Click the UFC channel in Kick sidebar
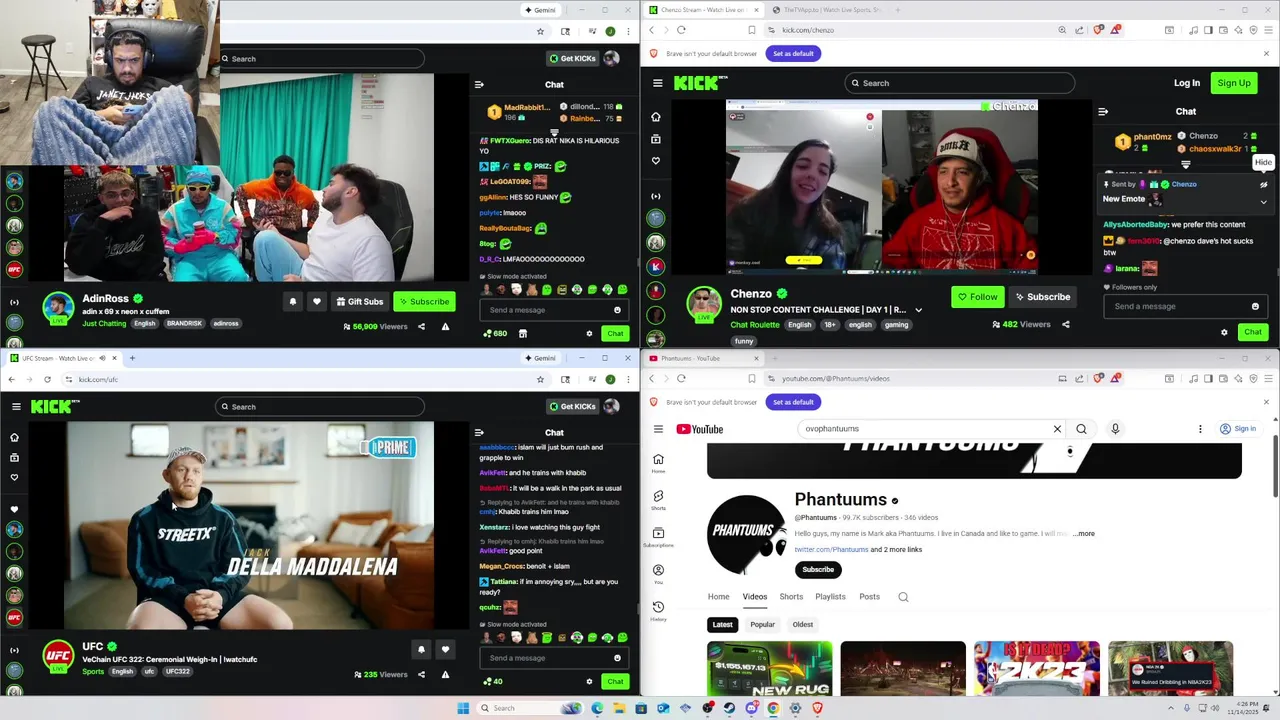The image size is (1280, 720). click(x=14, y=617)
